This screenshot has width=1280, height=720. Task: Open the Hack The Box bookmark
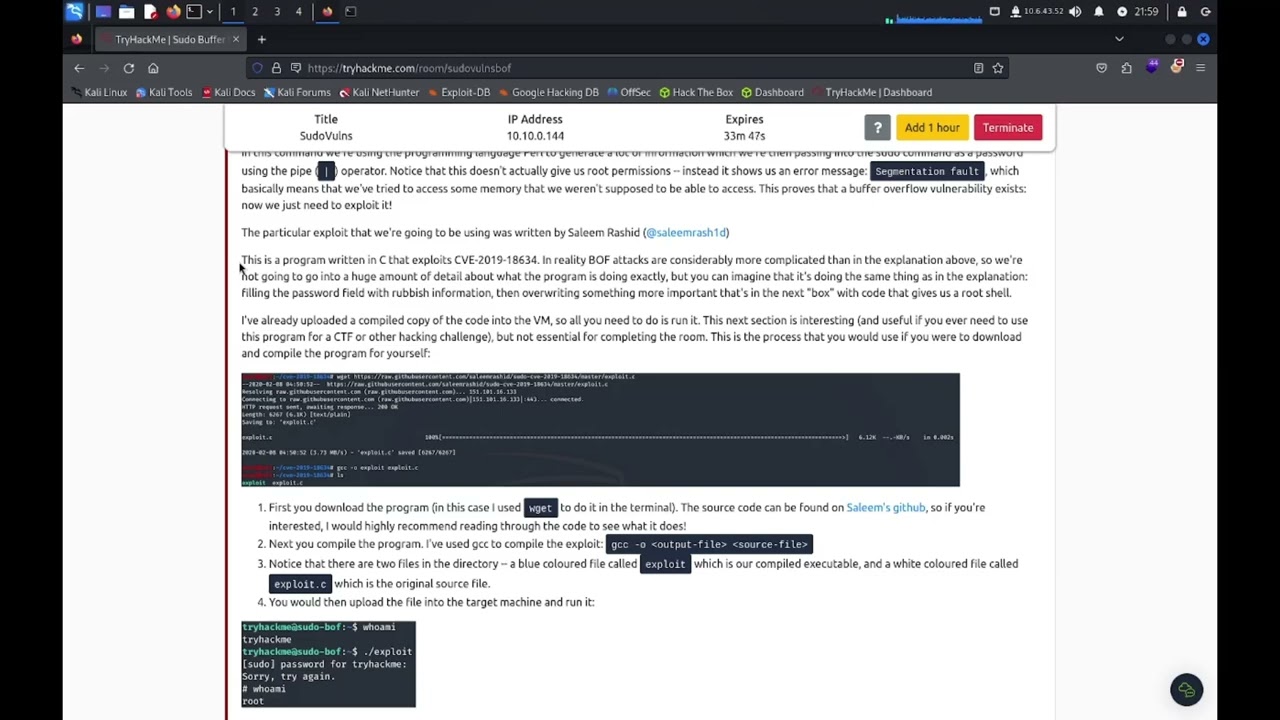click(x=696, y=92)
